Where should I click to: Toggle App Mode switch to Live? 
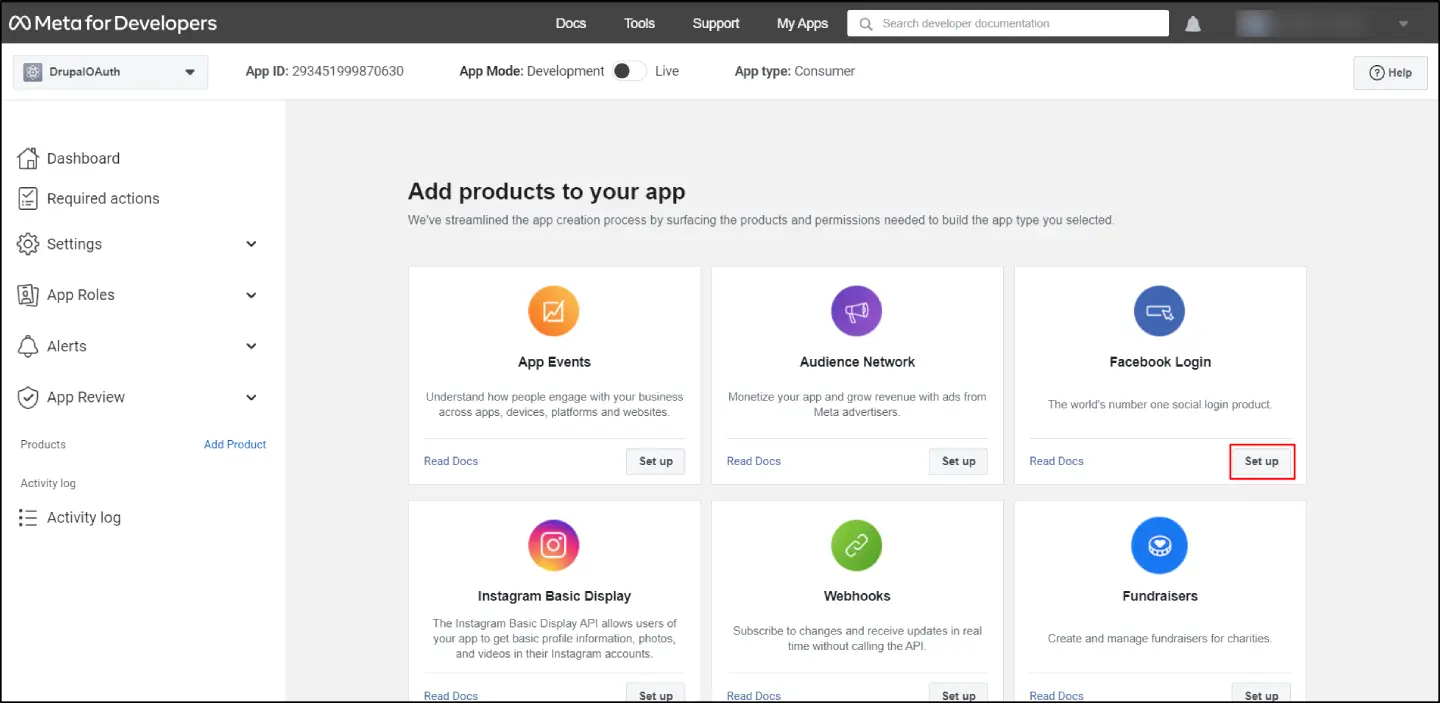629,71
